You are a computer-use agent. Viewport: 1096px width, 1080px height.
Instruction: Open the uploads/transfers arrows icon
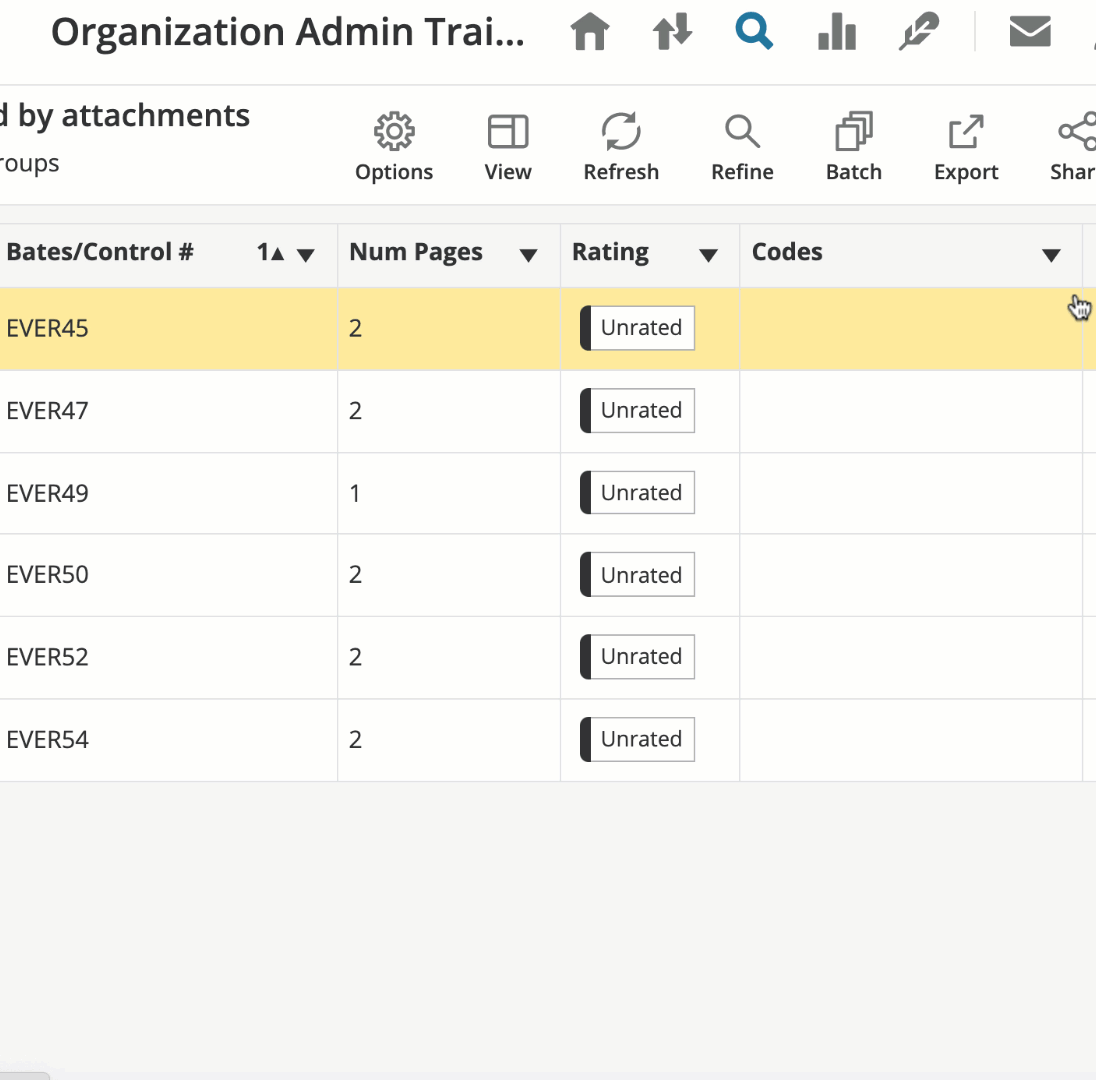(x=672, y=32)
